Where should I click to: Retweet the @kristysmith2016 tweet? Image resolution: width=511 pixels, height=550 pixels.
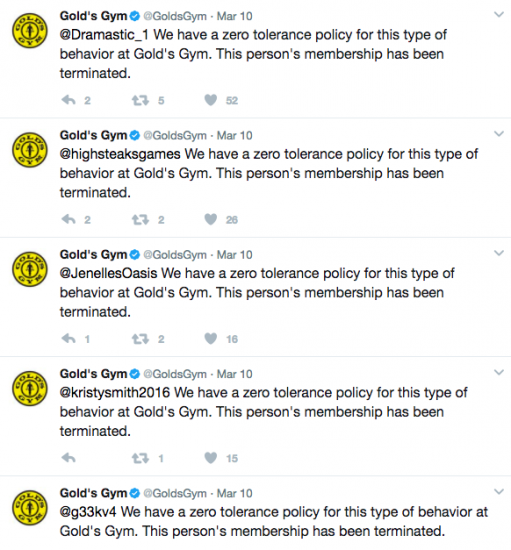(x=140, y=458)
